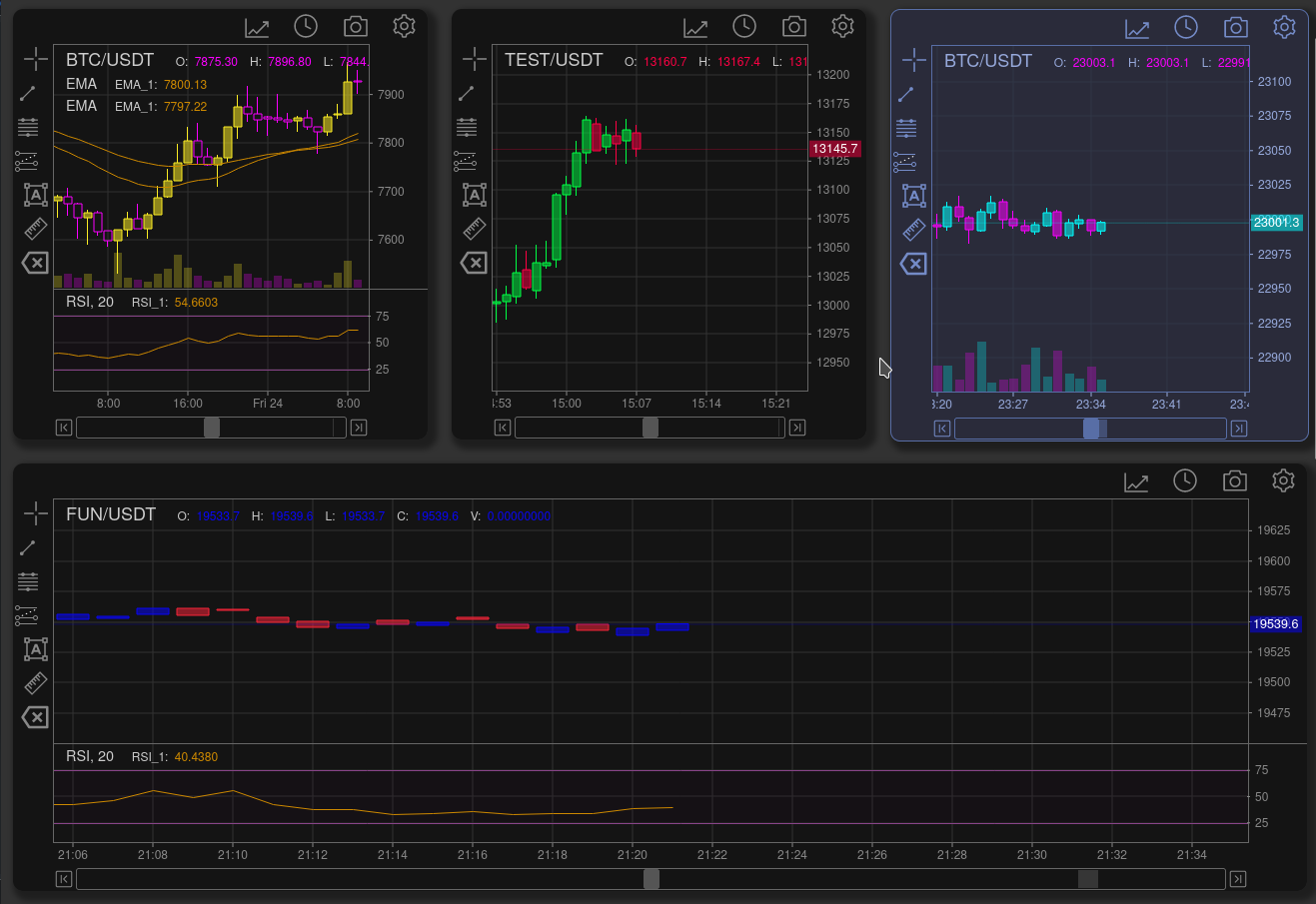Activate text annotation tool in top-left BTC/USDT chart

point(35,195)
